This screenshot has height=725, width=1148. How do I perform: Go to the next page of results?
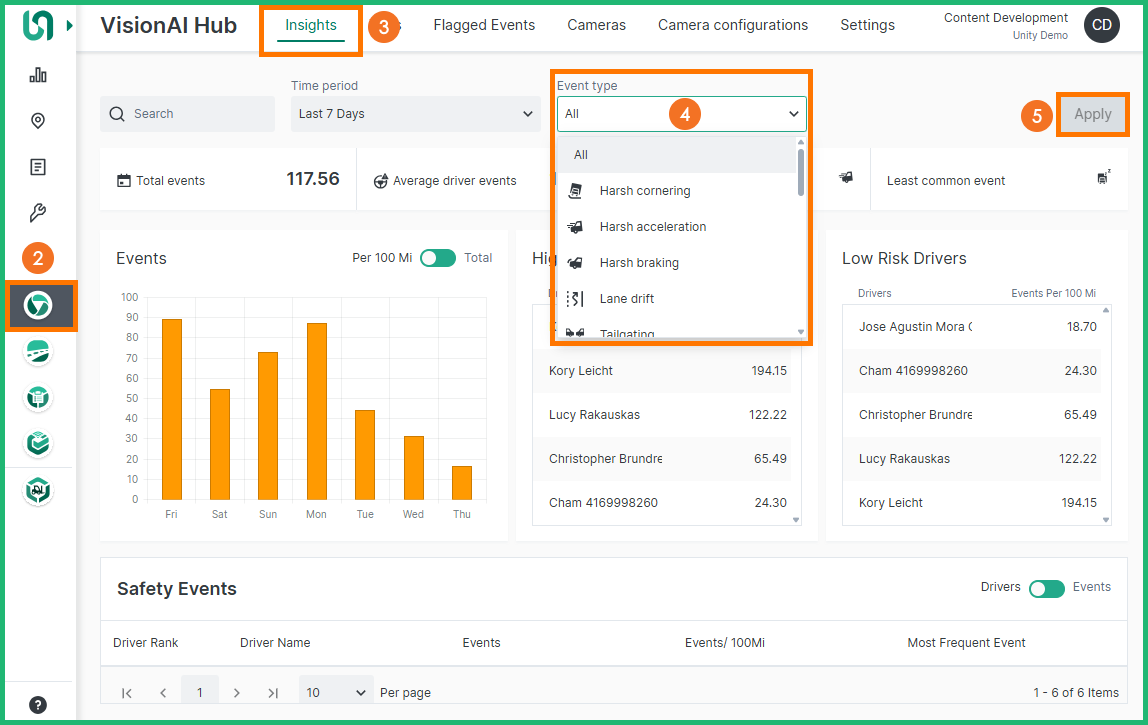pos(236,692)
